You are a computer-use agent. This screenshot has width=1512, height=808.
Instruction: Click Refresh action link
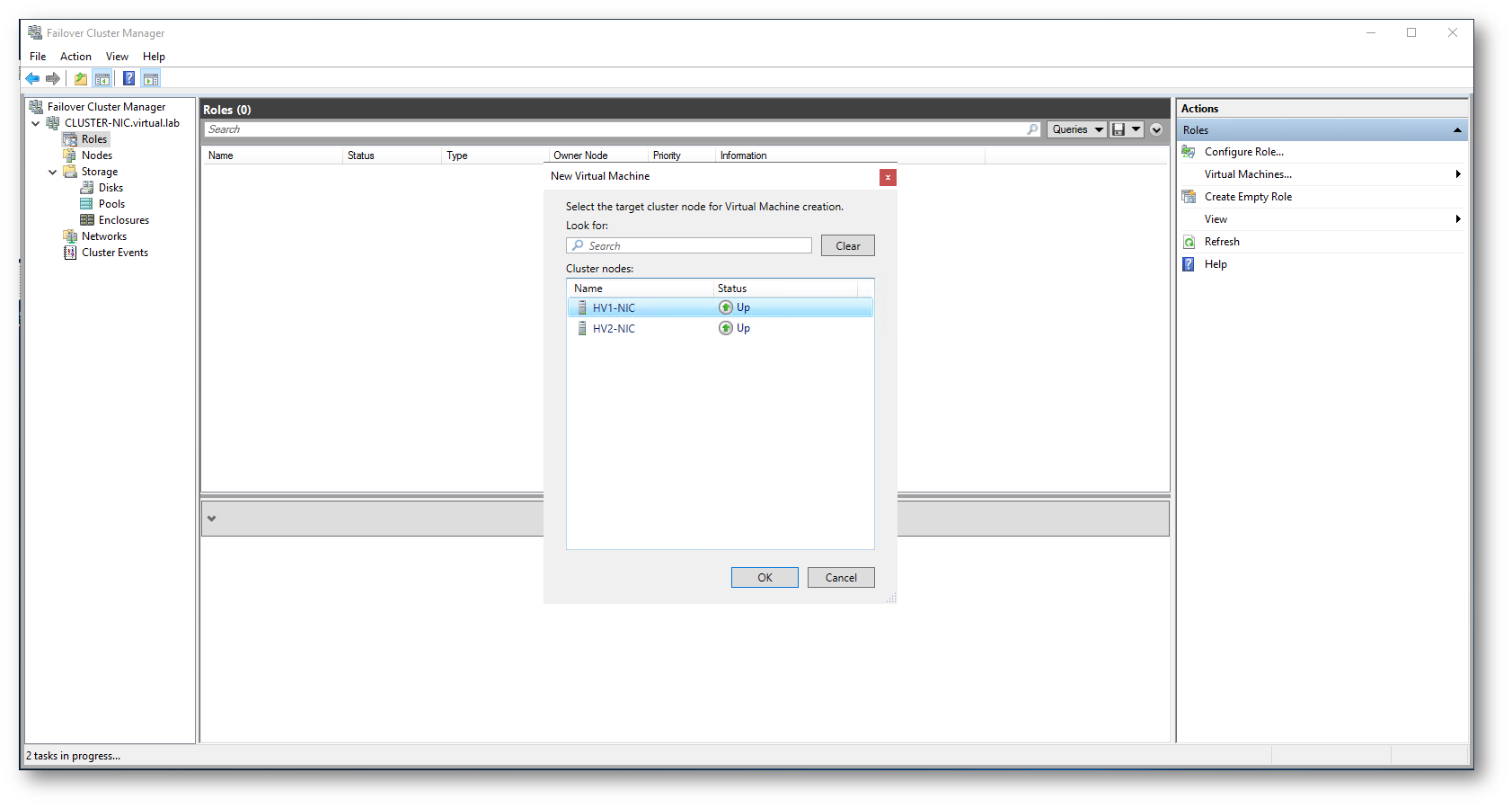pyautogui.click(x=1222, y=242)
